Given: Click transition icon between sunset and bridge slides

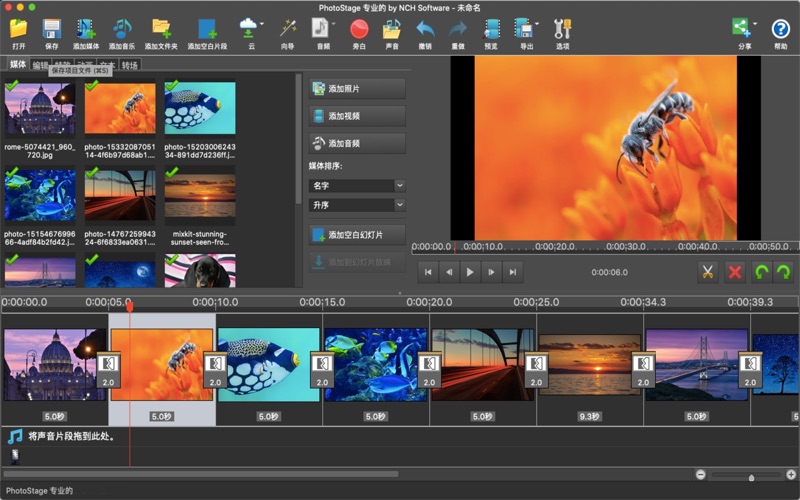Looking at the screenshot, I should pyautogui.click(x=643, y=365).
